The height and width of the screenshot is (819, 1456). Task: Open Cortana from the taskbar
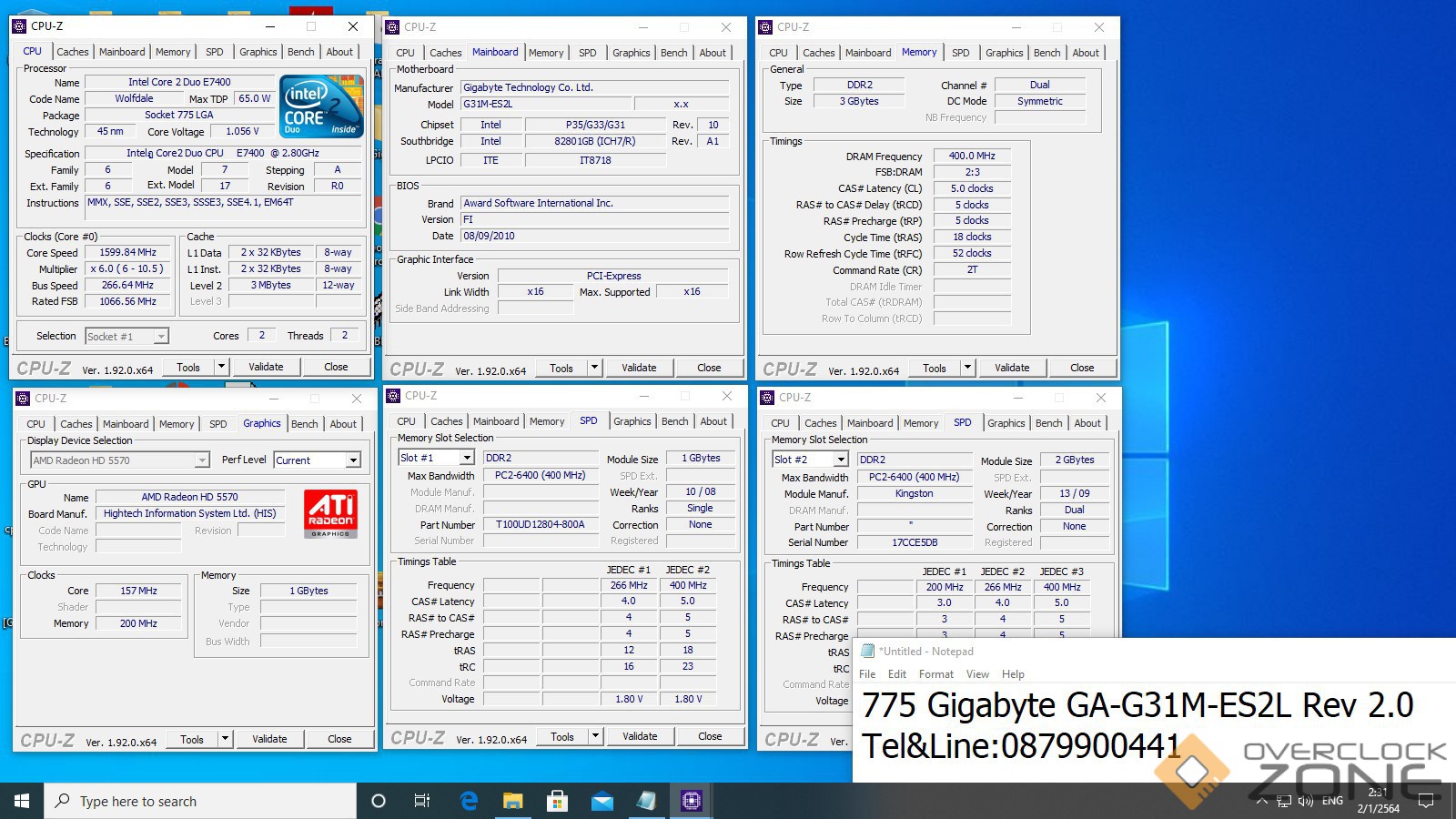(x=379, y=801)
